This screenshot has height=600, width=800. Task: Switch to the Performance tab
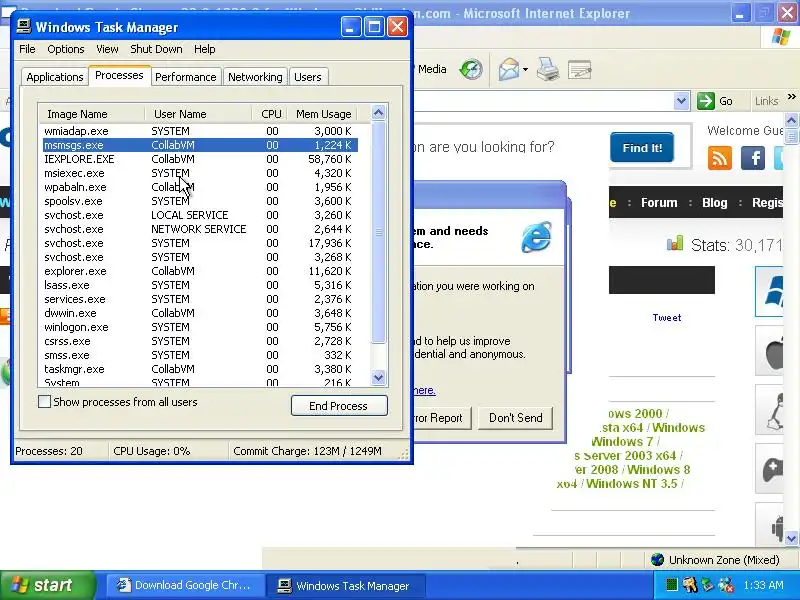point(186,77)
